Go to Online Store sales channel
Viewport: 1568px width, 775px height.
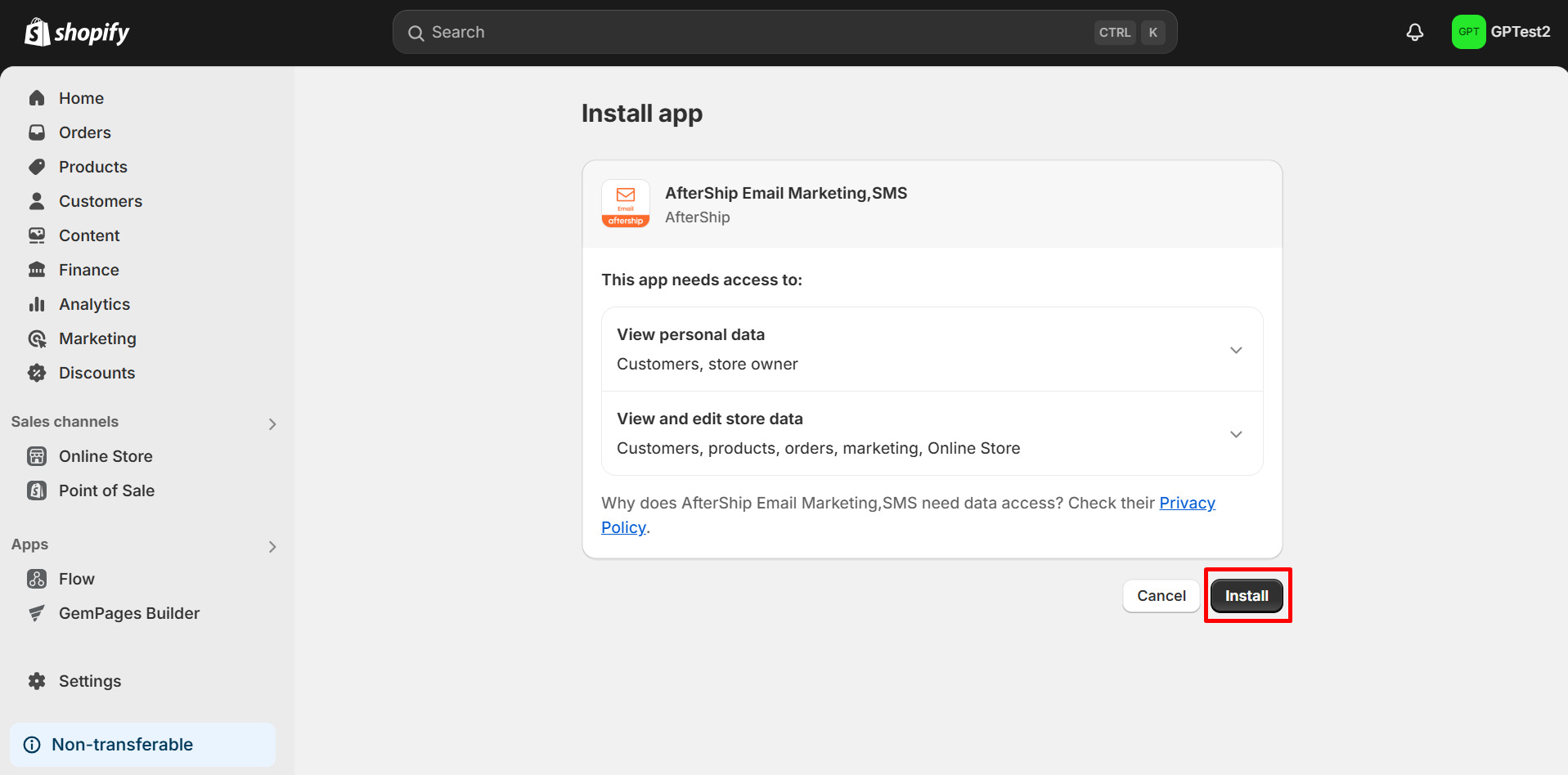pos(106,456)
